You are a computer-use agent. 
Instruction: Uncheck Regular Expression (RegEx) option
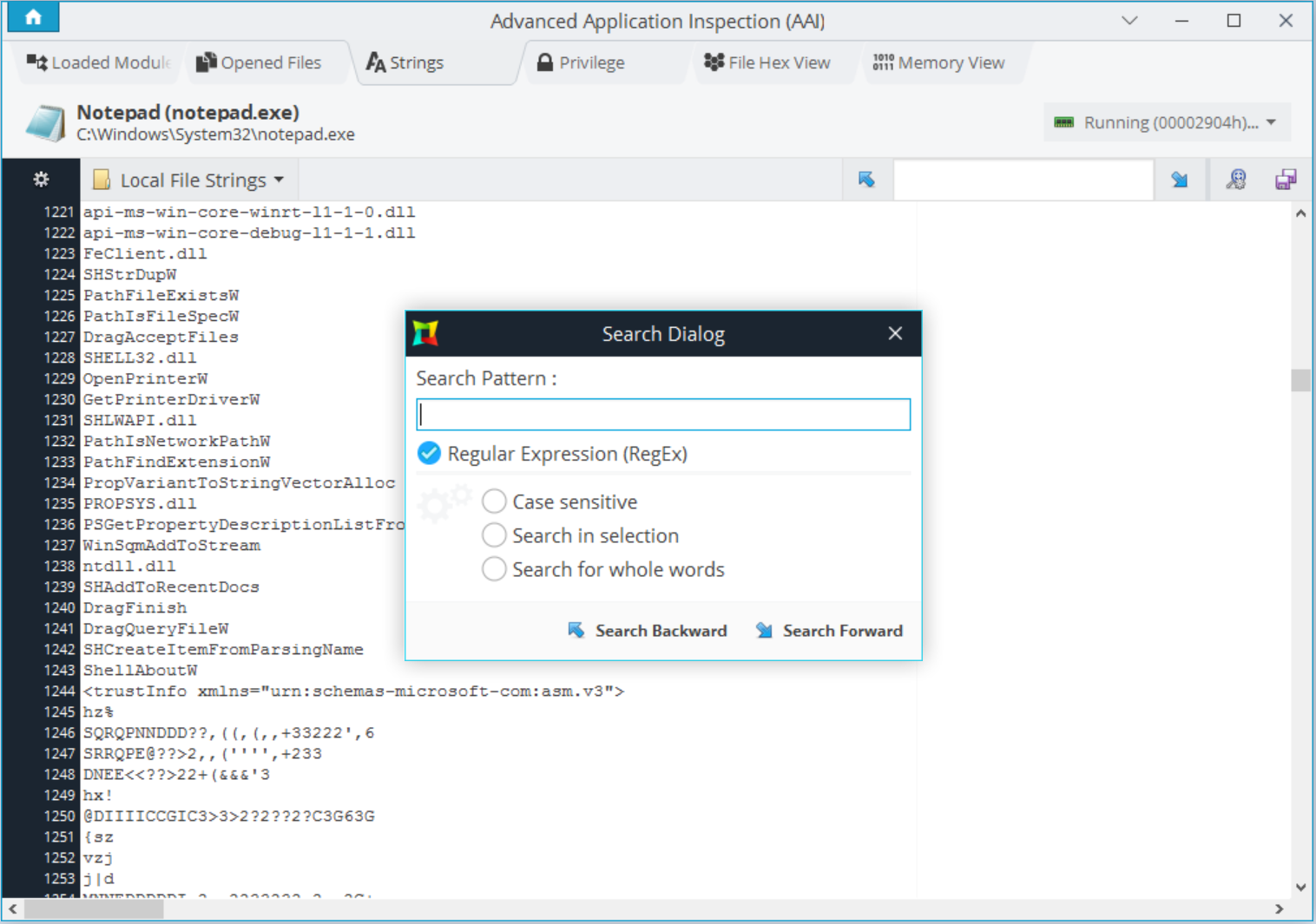(429, 453)
